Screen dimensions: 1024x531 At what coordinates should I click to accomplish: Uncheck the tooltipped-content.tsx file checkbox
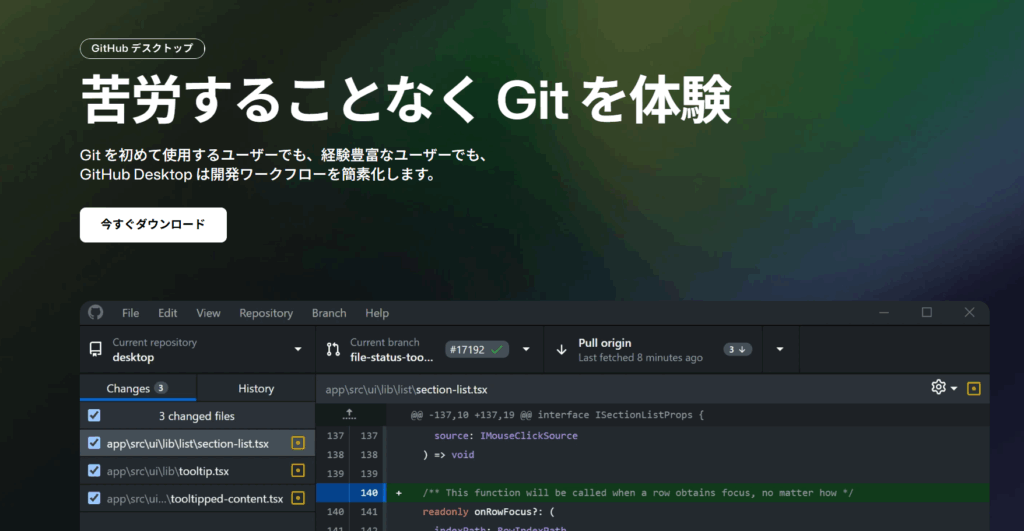point(94,498)
